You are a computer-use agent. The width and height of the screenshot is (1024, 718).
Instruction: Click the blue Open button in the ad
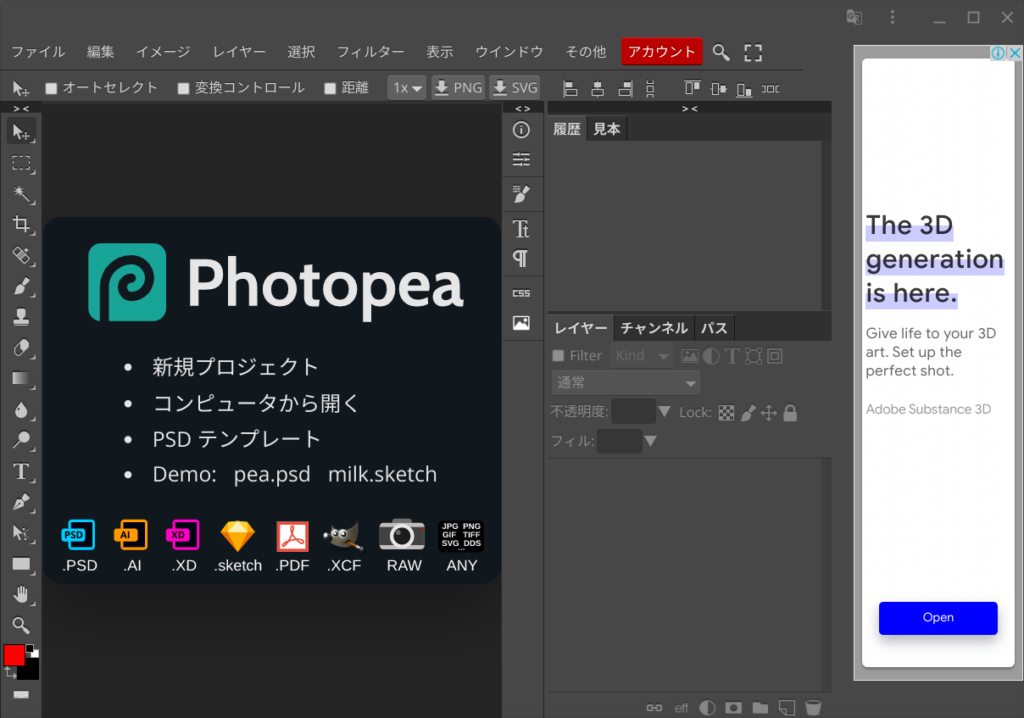(938, 618)
